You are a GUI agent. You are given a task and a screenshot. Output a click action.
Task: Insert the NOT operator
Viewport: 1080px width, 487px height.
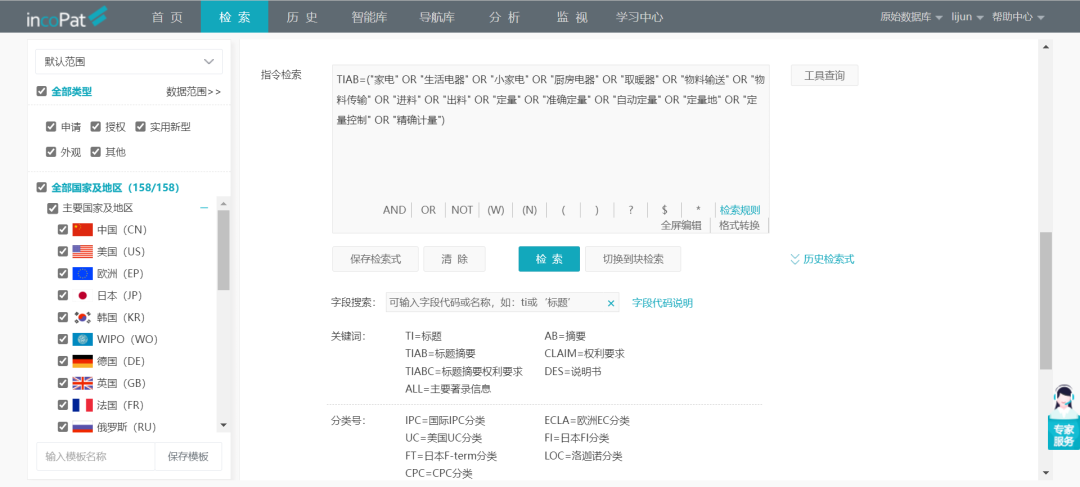pyautogui.click(x=461, y=210)
